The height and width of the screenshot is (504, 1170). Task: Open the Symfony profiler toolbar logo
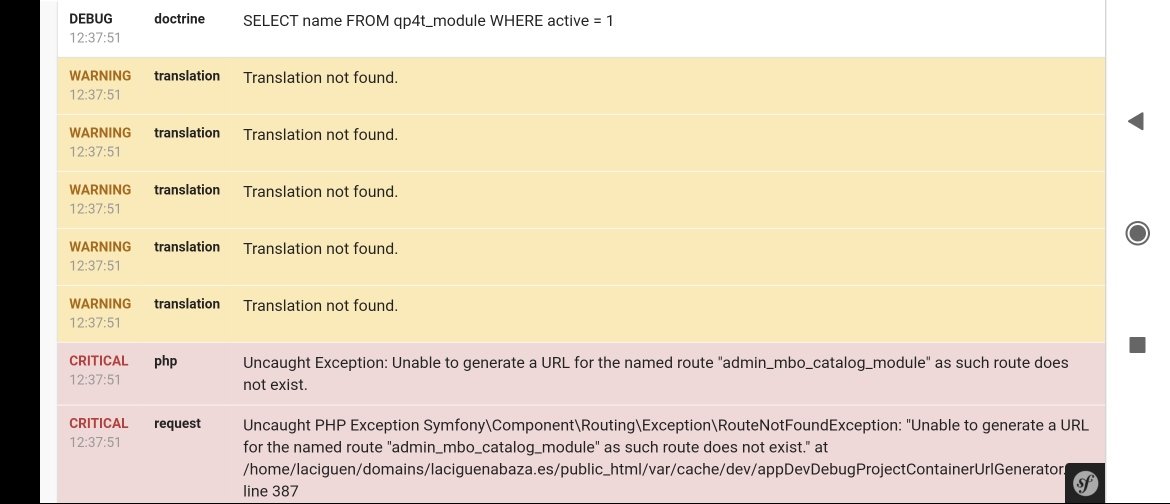pos(1084,483)
